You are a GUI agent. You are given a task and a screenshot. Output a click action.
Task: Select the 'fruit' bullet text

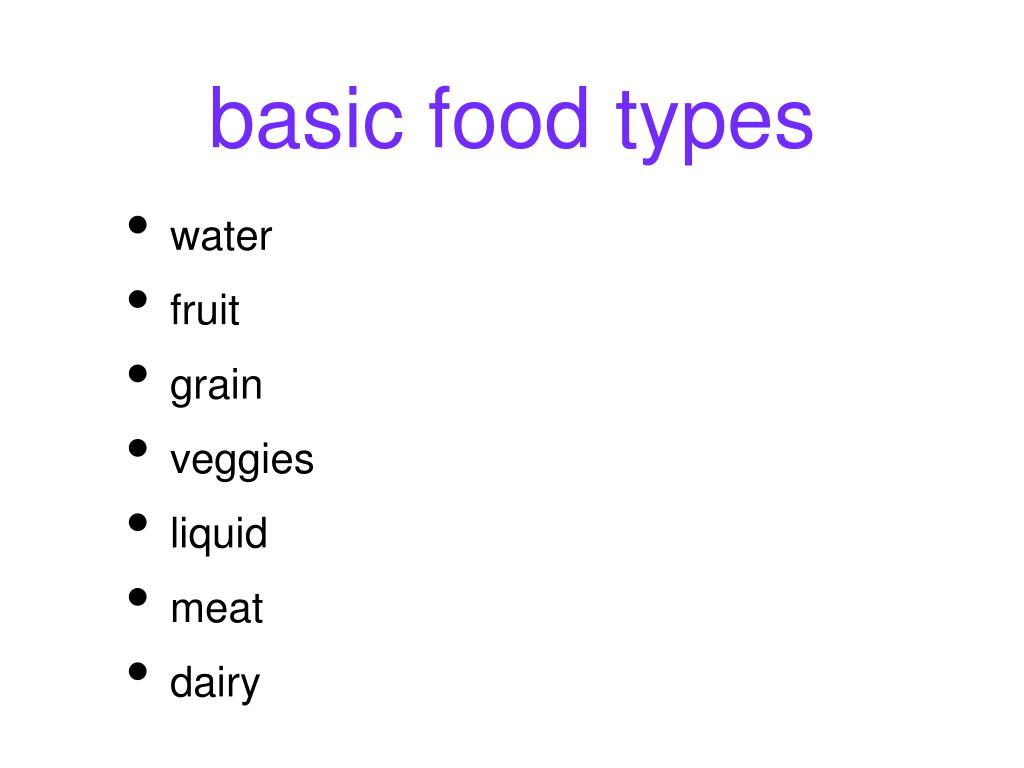204,309
